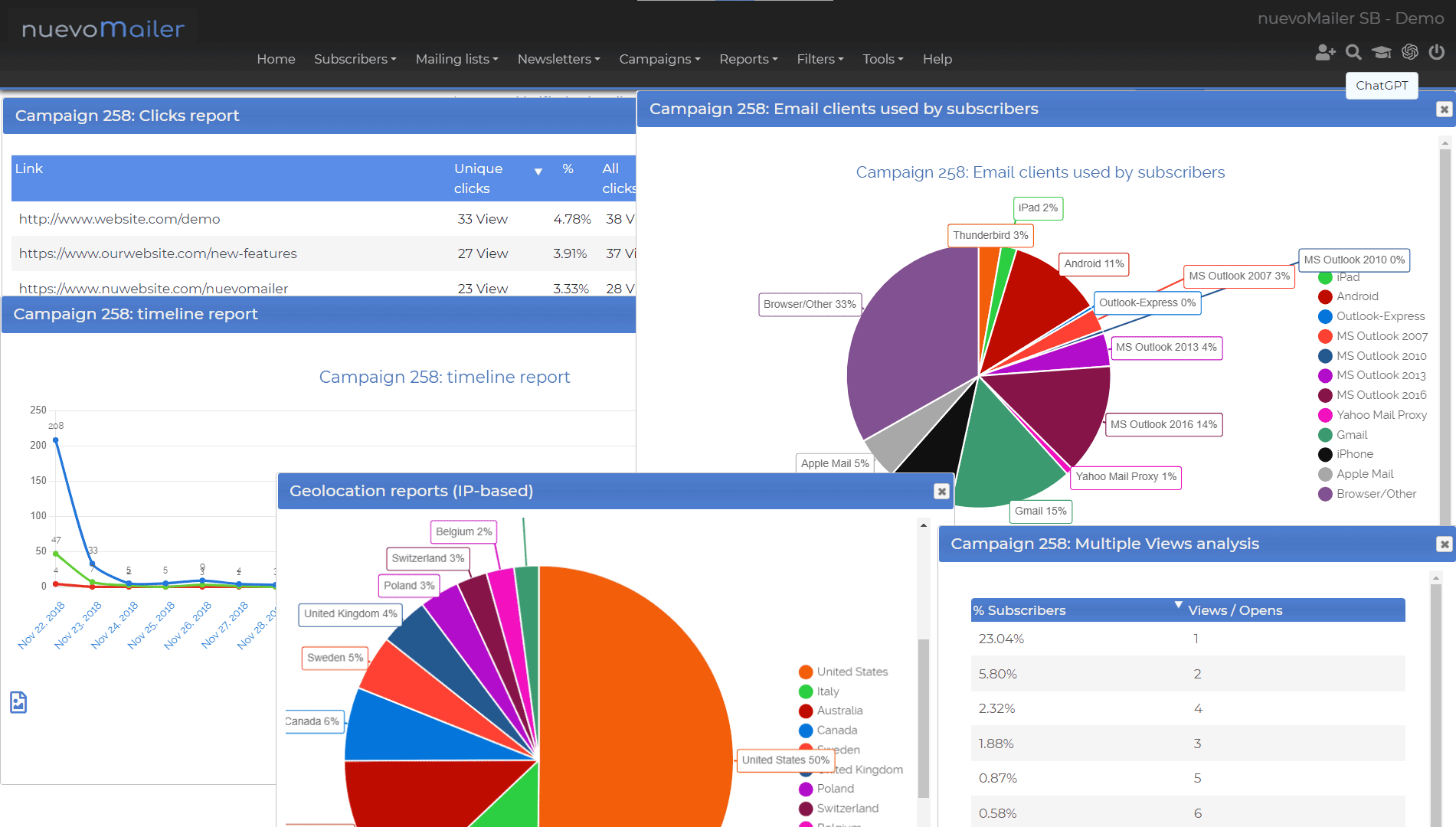Toggle iPhone legend entry
The height and width of the screenshot is (827, 1456).
[1346, 454]
